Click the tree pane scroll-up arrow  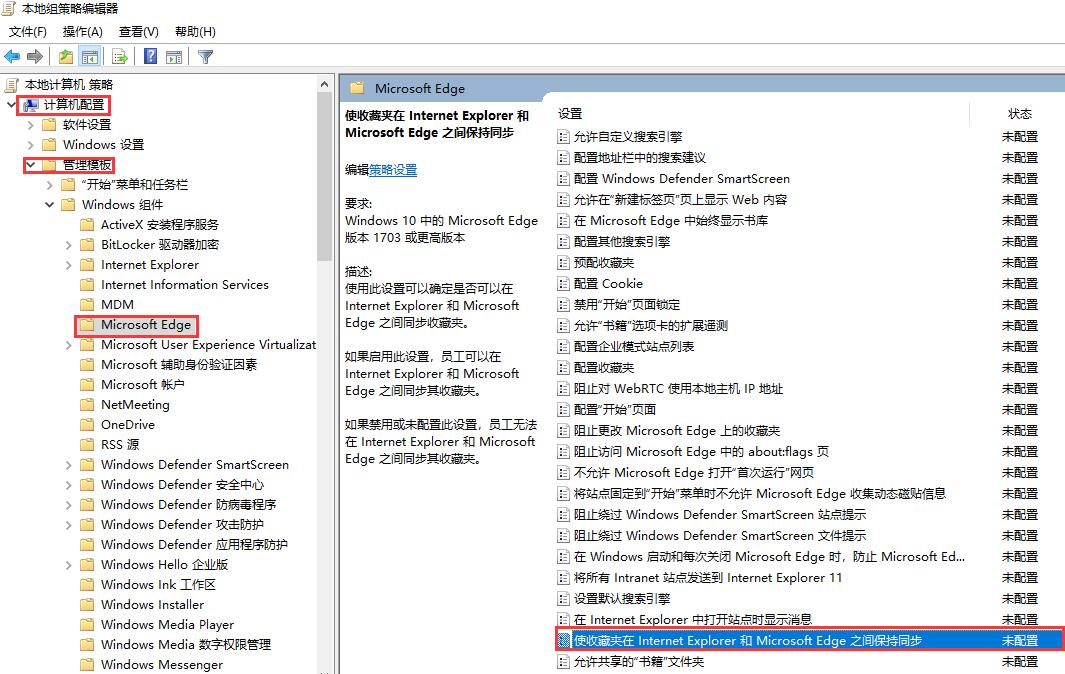point(324,84)
